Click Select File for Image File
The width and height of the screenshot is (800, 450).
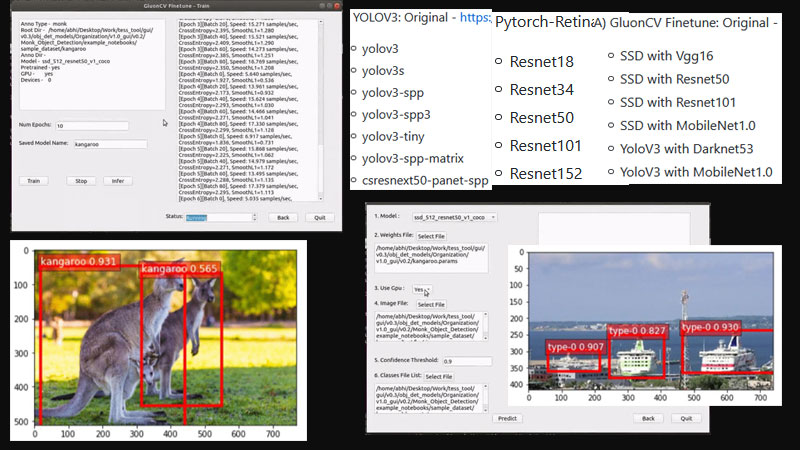pyautogui.click(x=432, y=304)
